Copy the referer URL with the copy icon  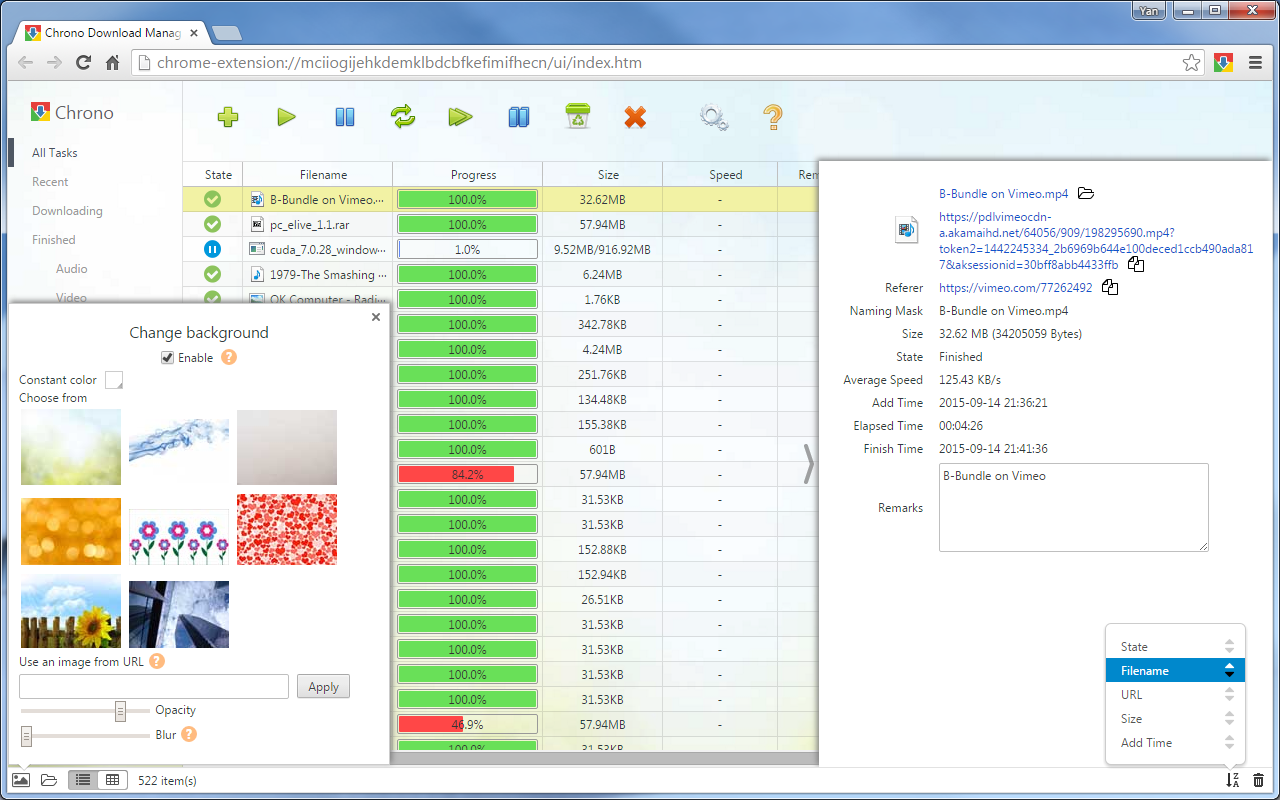[1110, 286]
